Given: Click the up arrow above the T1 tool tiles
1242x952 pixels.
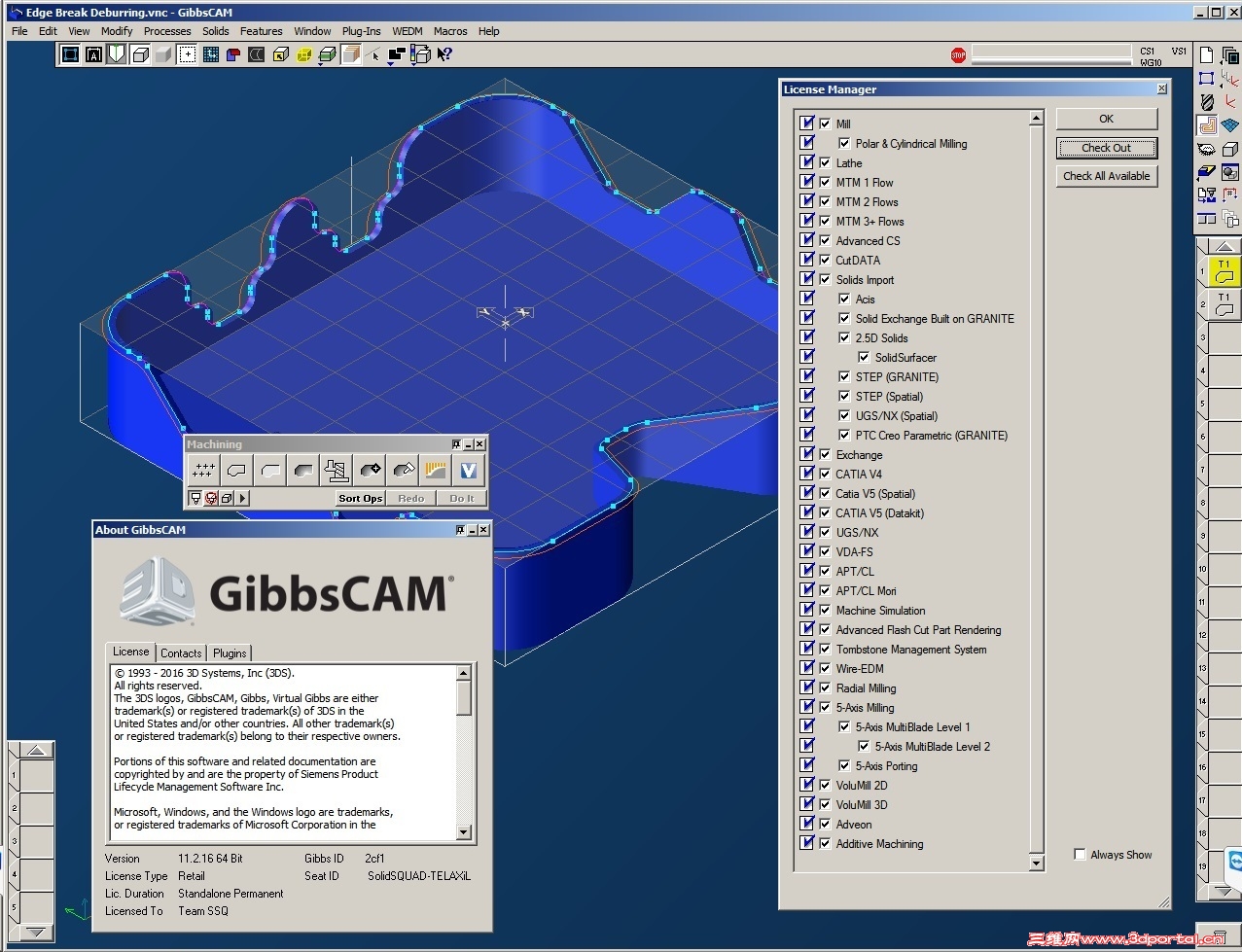Looking at the screenshot, I should click(x=1224, y=246).
